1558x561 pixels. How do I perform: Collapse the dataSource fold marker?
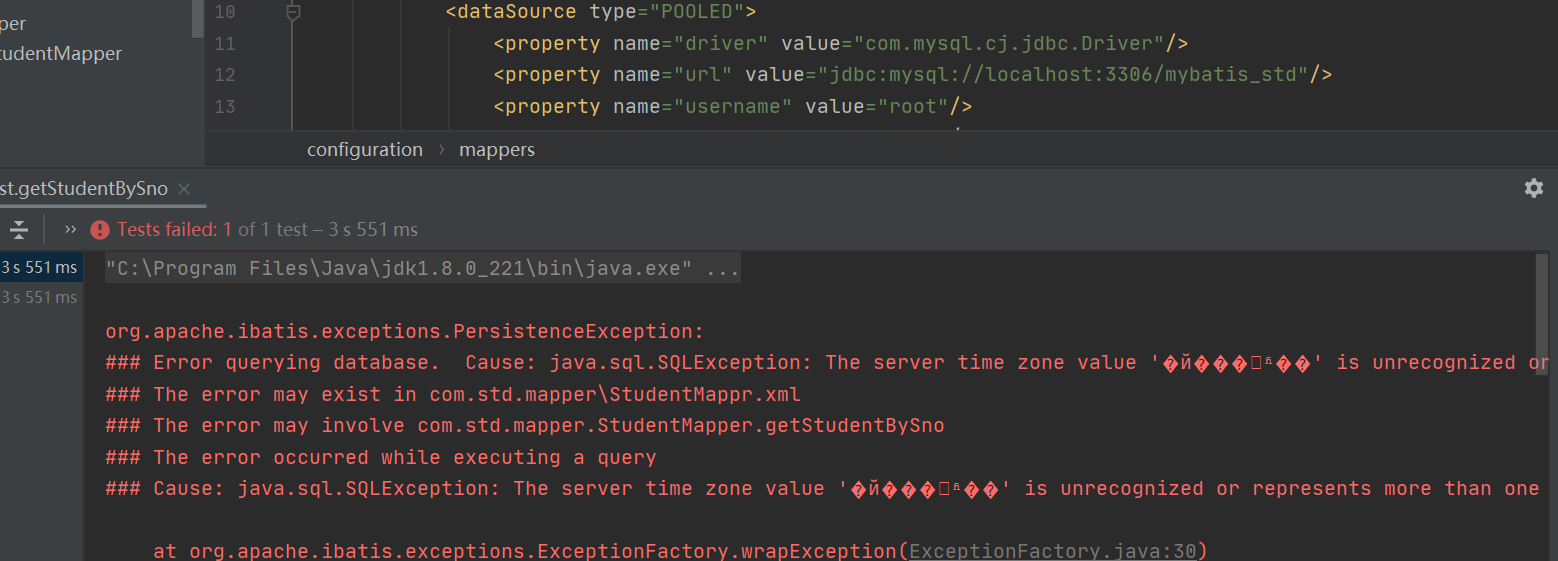click(293, 13)
